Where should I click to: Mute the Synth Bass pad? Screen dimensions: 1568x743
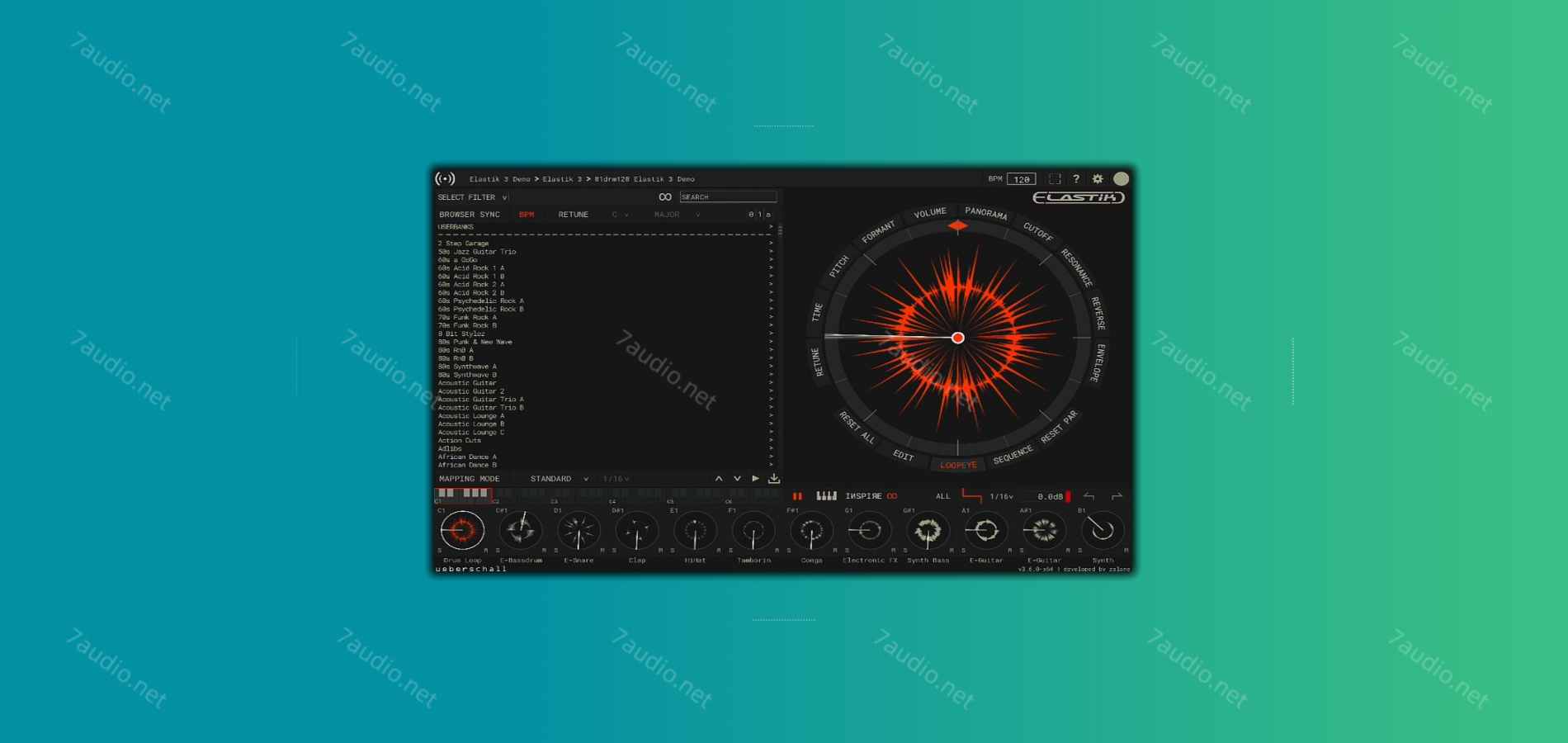(x=951, y=551)
